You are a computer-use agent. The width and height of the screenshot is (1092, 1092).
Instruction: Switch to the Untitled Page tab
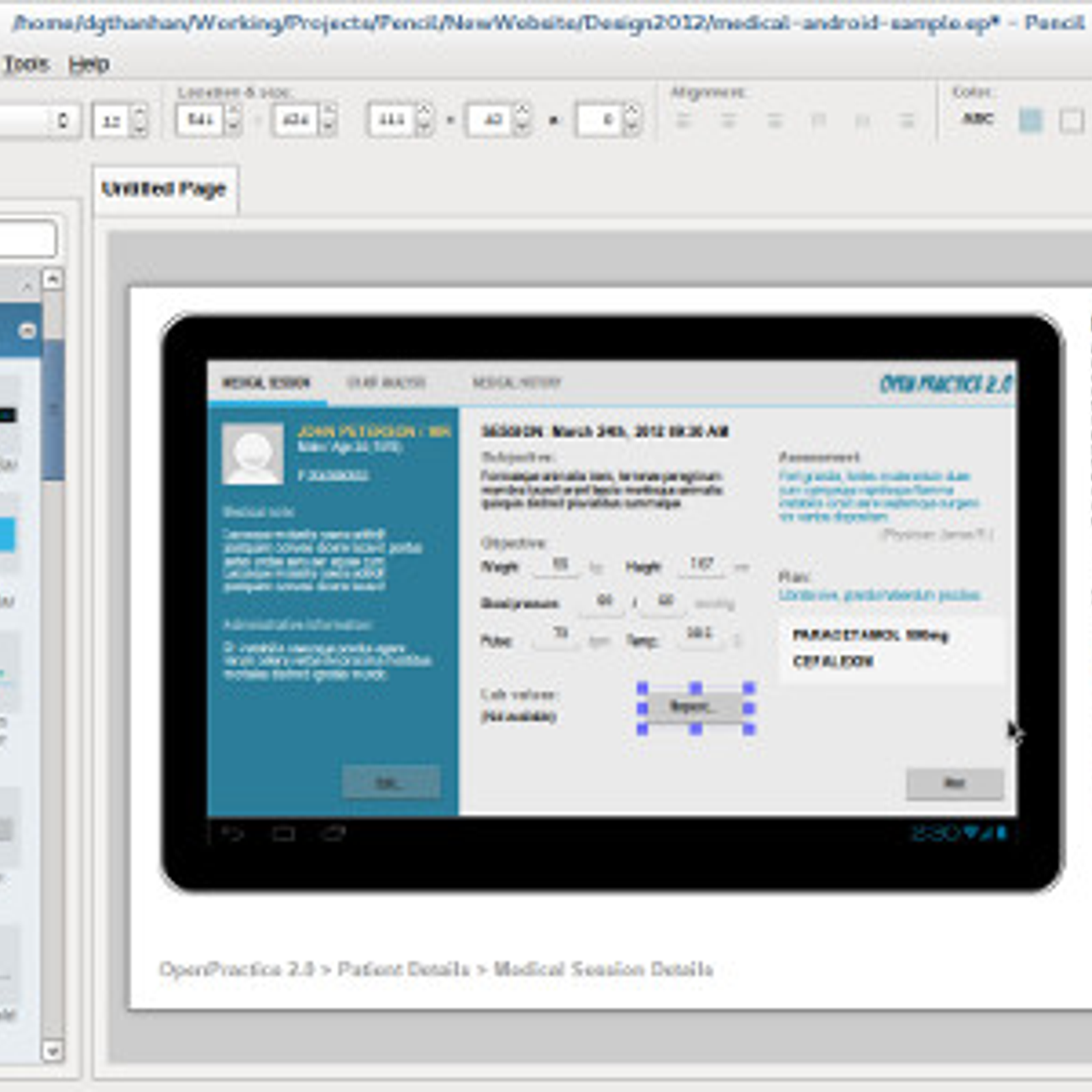[x=164, y=189]
